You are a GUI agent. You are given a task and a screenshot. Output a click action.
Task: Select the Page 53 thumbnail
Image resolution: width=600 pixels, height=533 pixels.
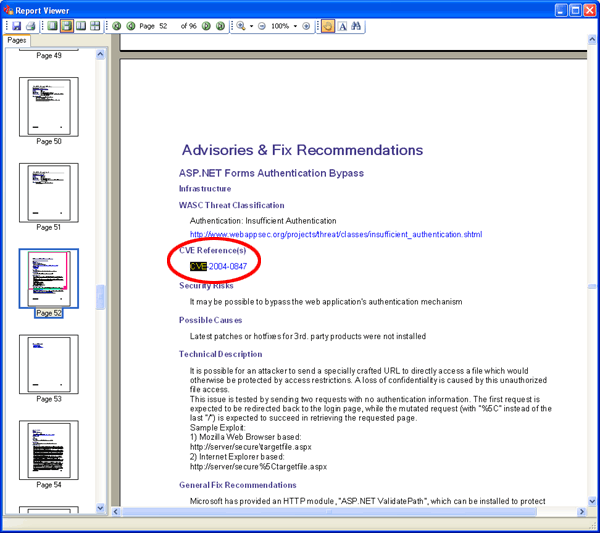click(x=48, y=365)
